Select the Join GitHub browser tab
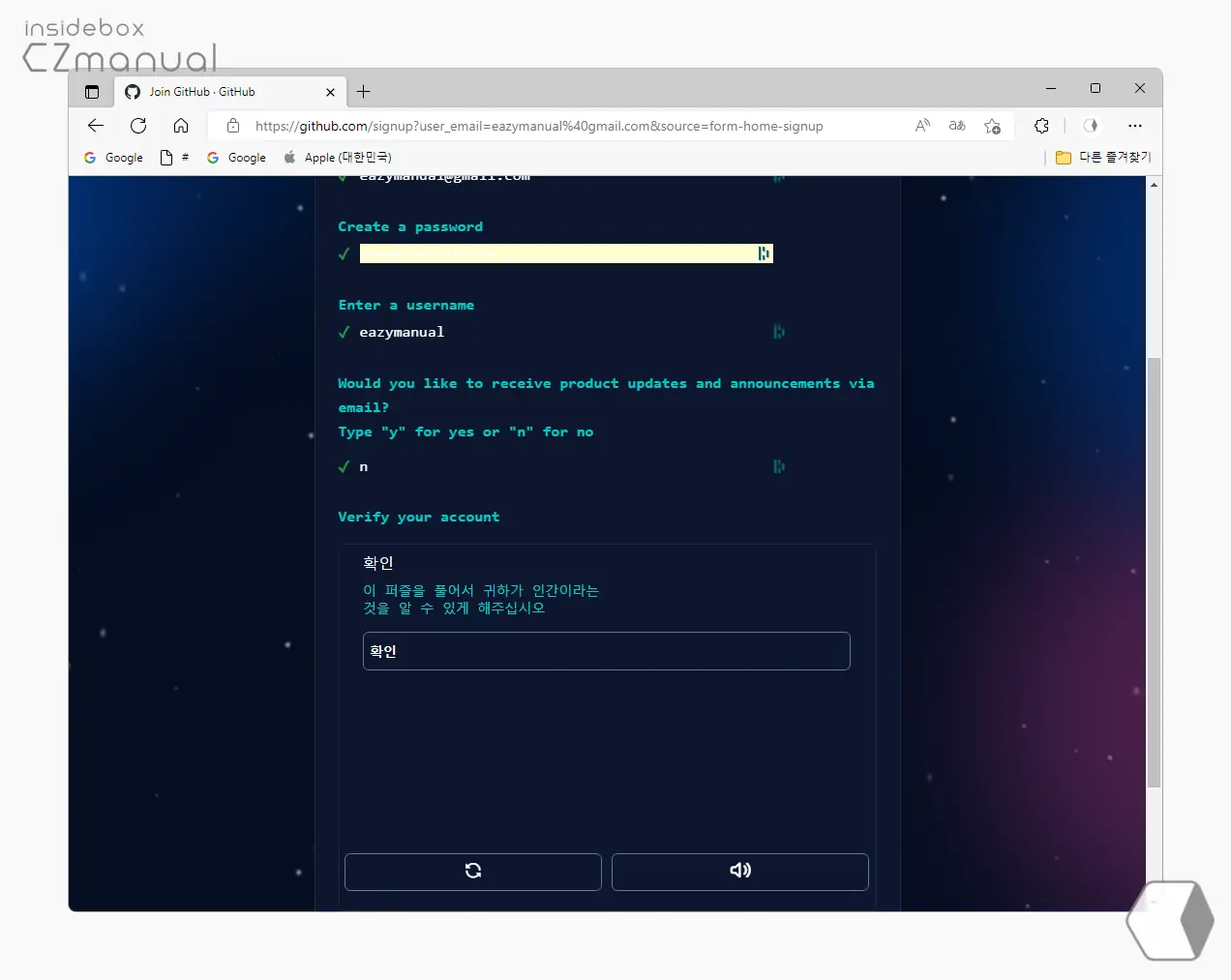1231x980 pixels. pos(230,92)
